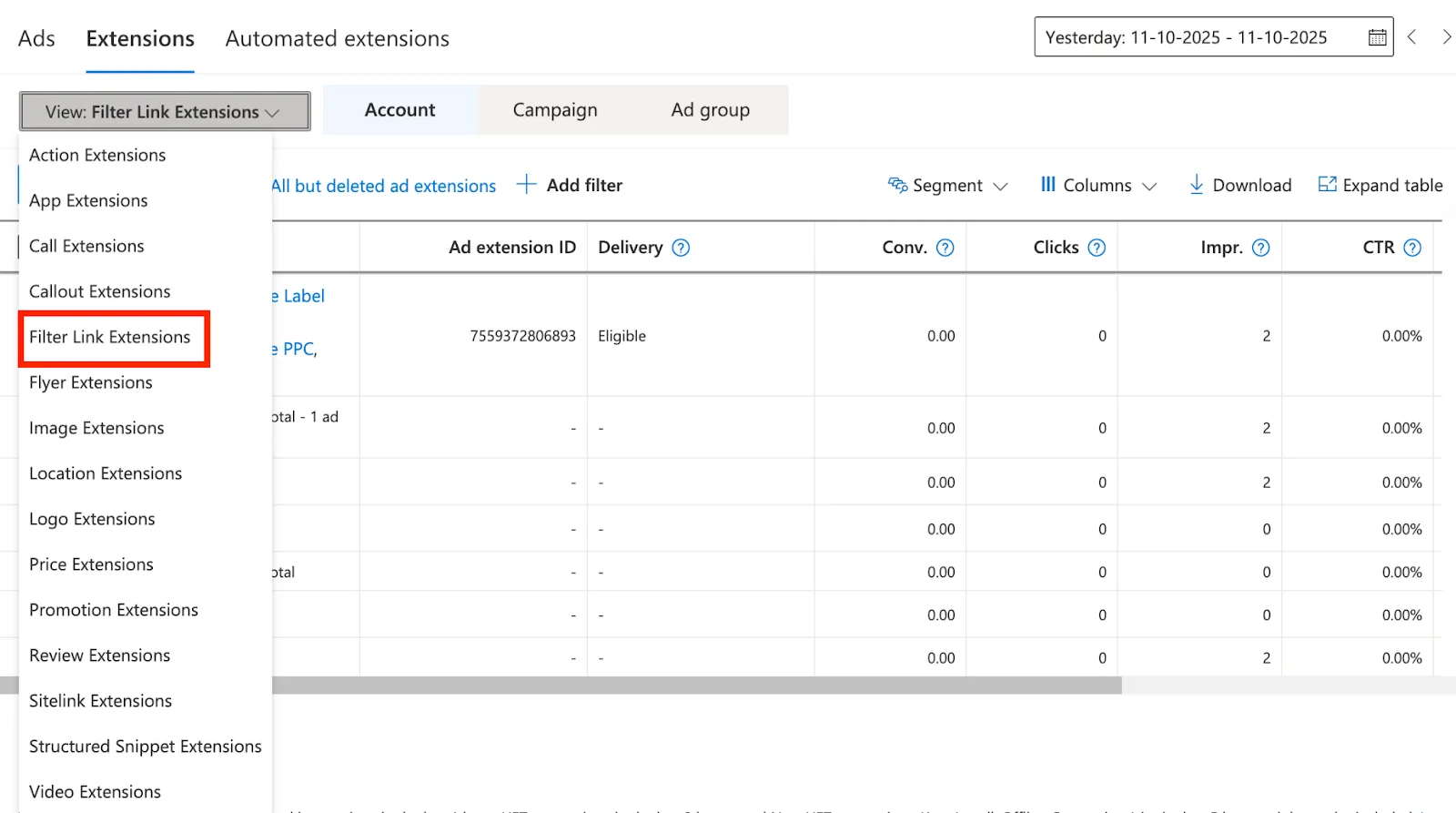1456x813 pixels.
Task: Choose Call Extensions from the list
Action: 146,246
